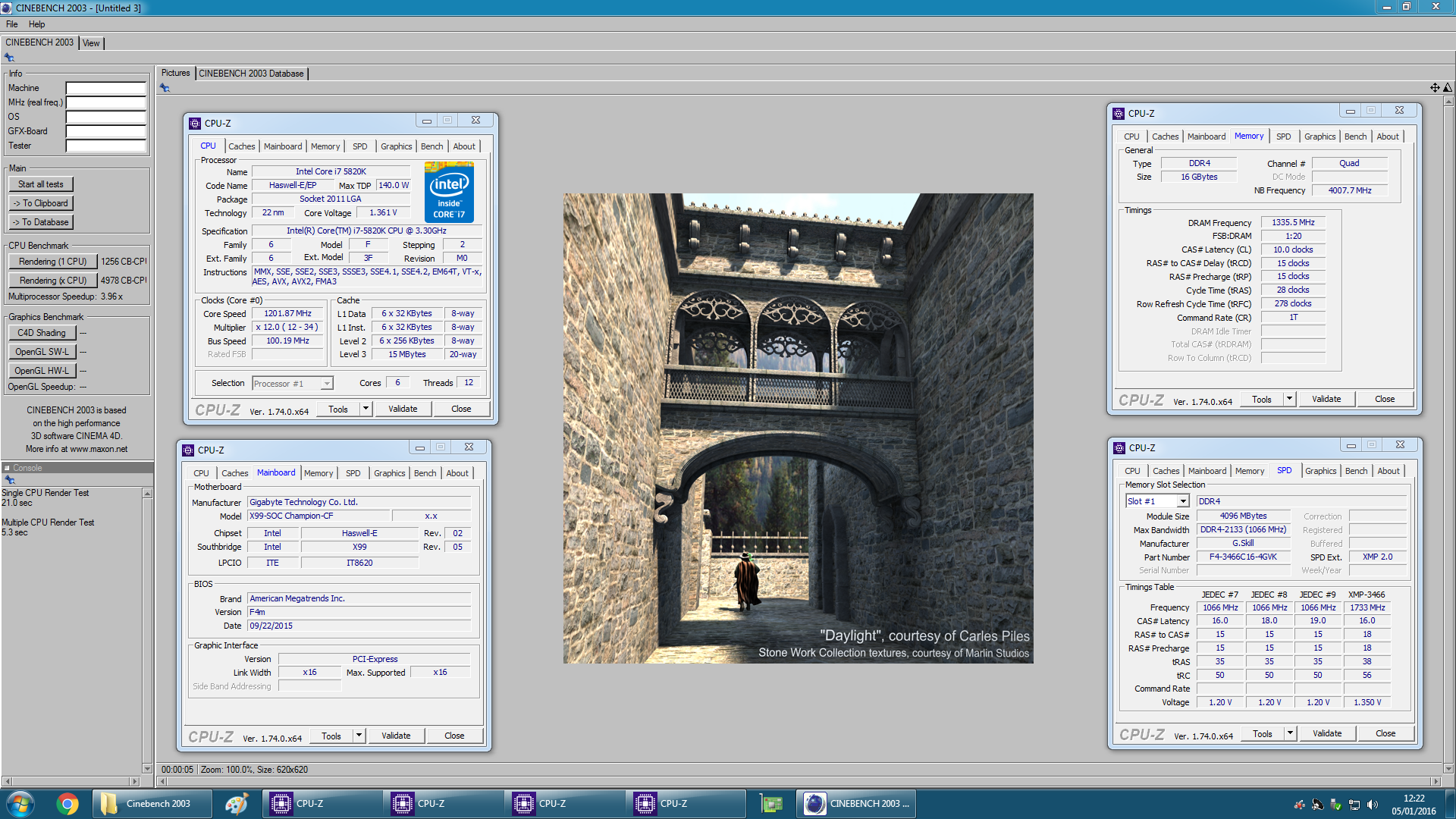Click CINEBENCH app icon in title bar

point(7,8)
